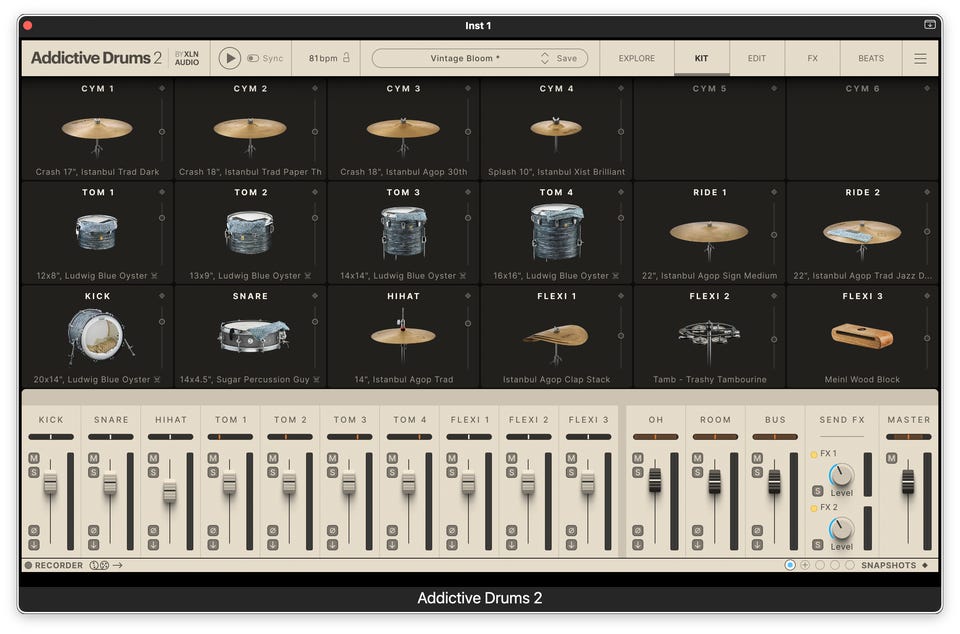The height and width of the screenshot is (634, 960).
Task: Click the down arrow icon on ROOM channel
Action: 697,544
